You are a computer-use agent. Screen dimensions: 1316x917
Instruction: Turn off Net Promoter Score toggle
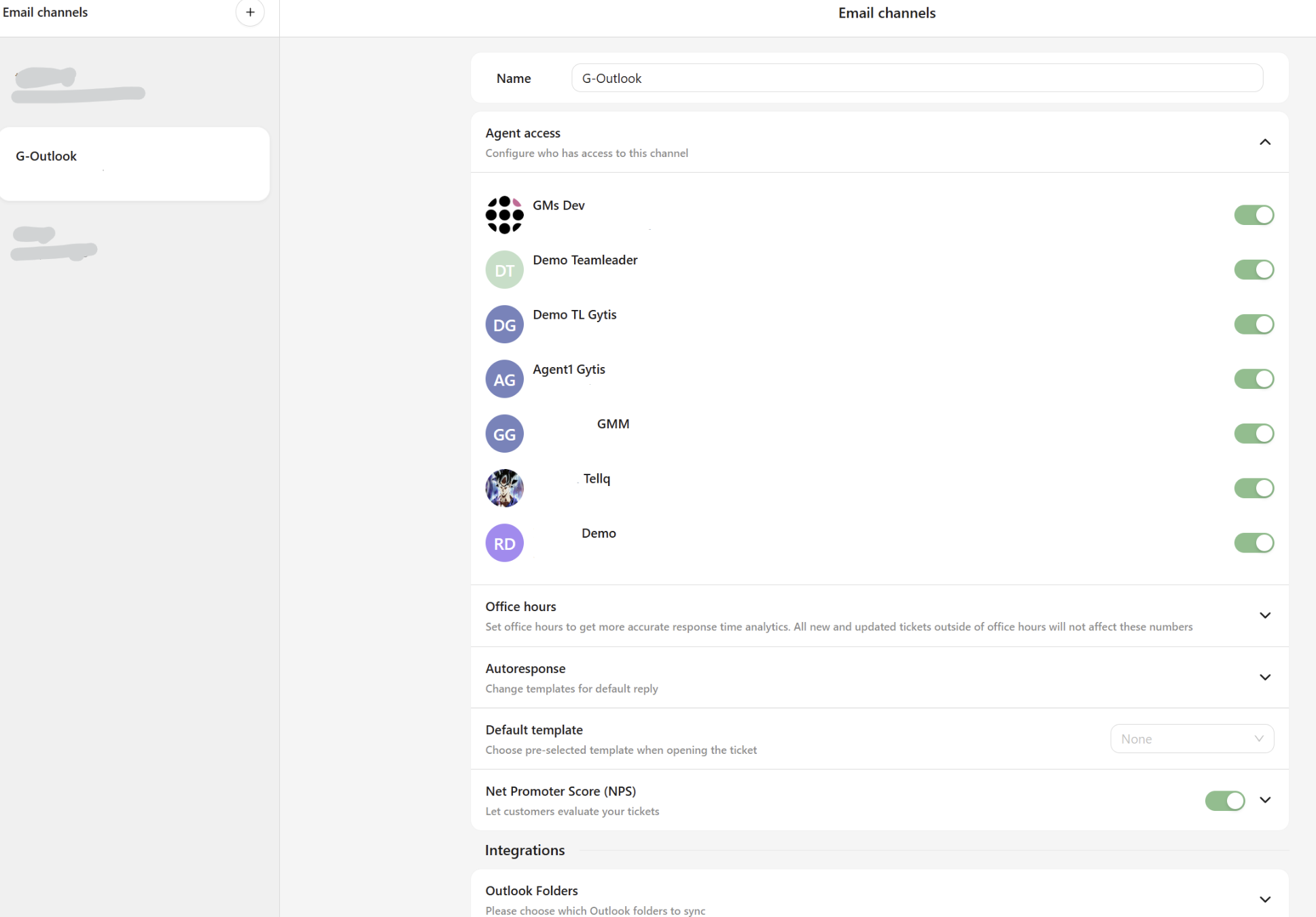(1224, 801)
